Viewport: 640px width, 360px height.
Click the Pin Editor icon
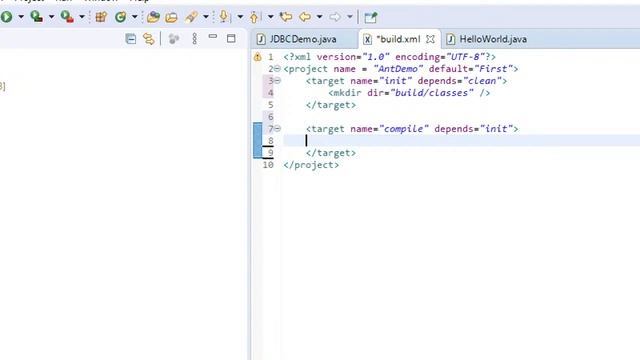pos(370,18)
